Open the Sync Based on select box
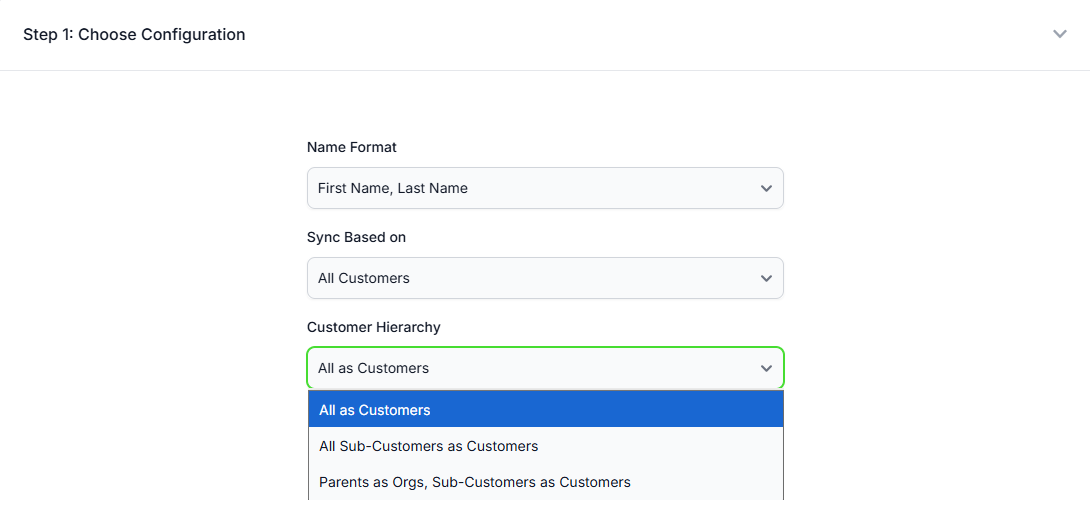 [545, 278]
